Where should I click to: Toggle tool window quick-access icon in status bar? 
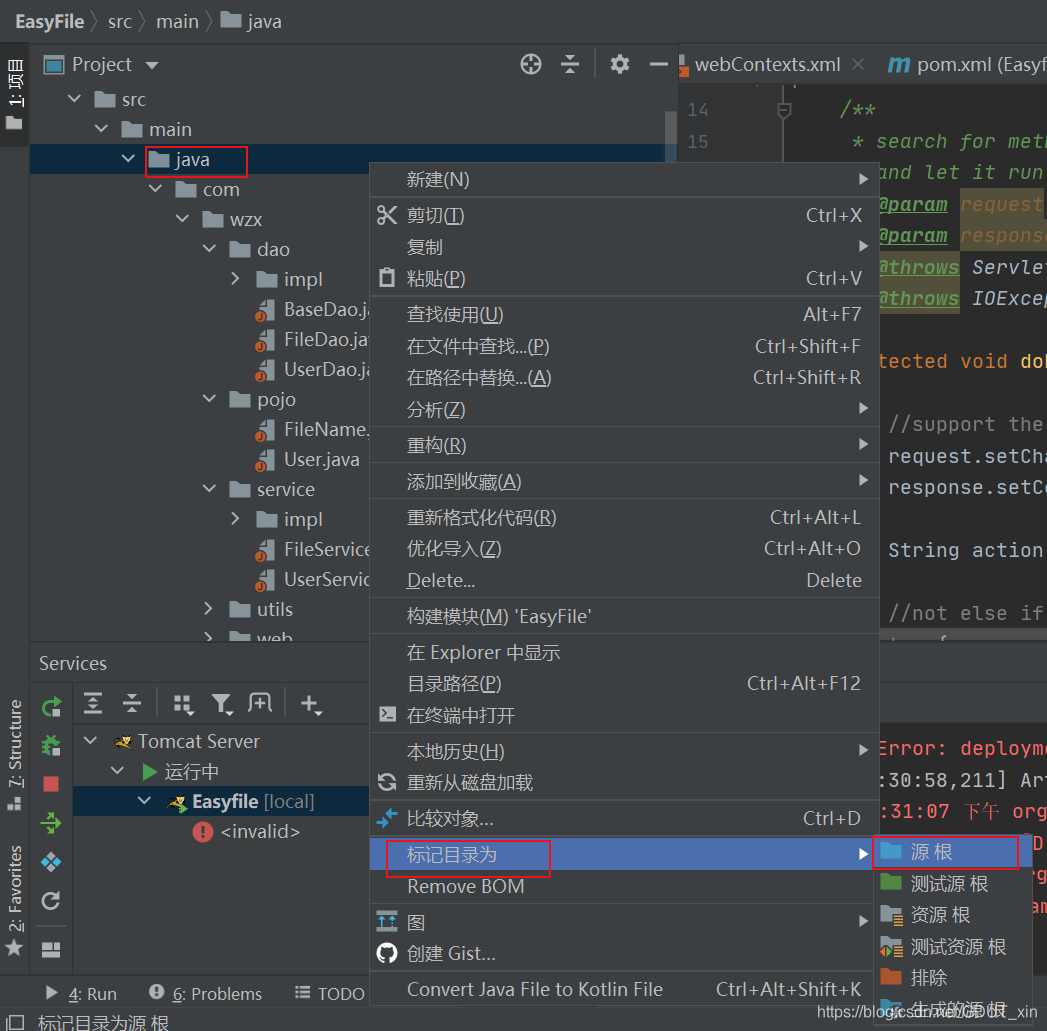15,1022
